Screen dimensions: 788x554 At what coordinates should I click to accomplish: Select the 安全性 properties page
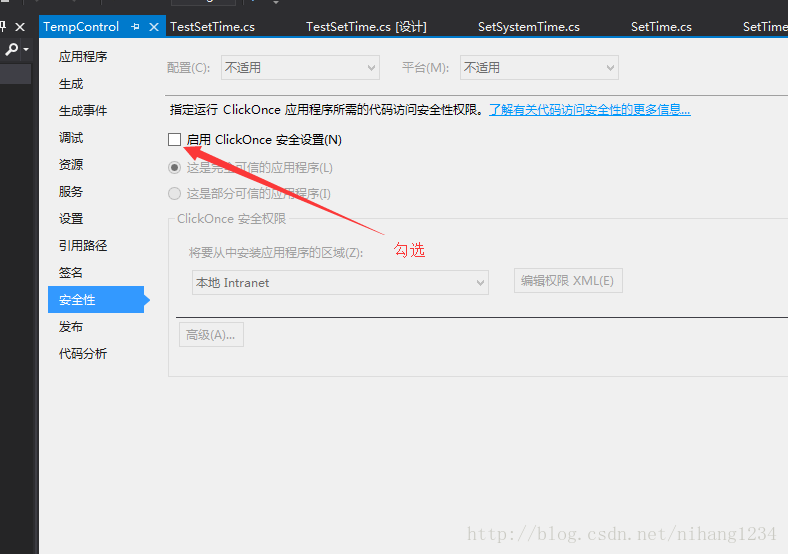coord(96,300)
